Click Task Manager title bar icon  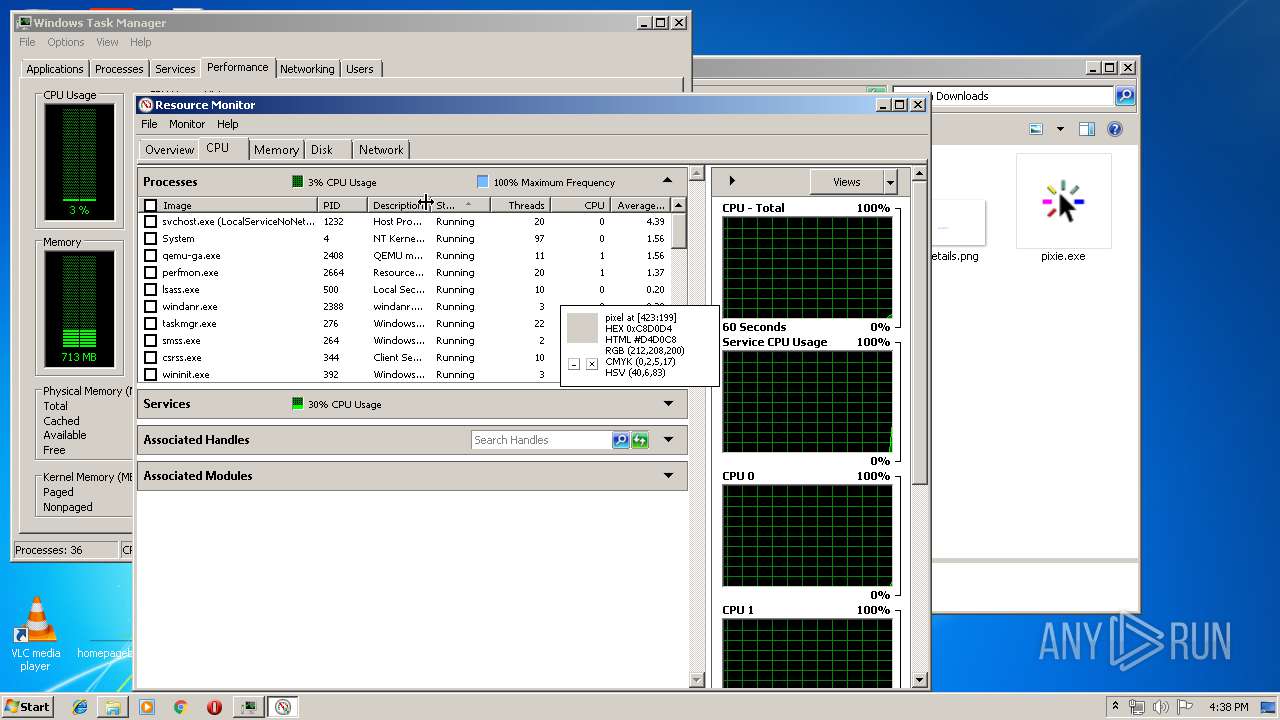pos(24,22)
